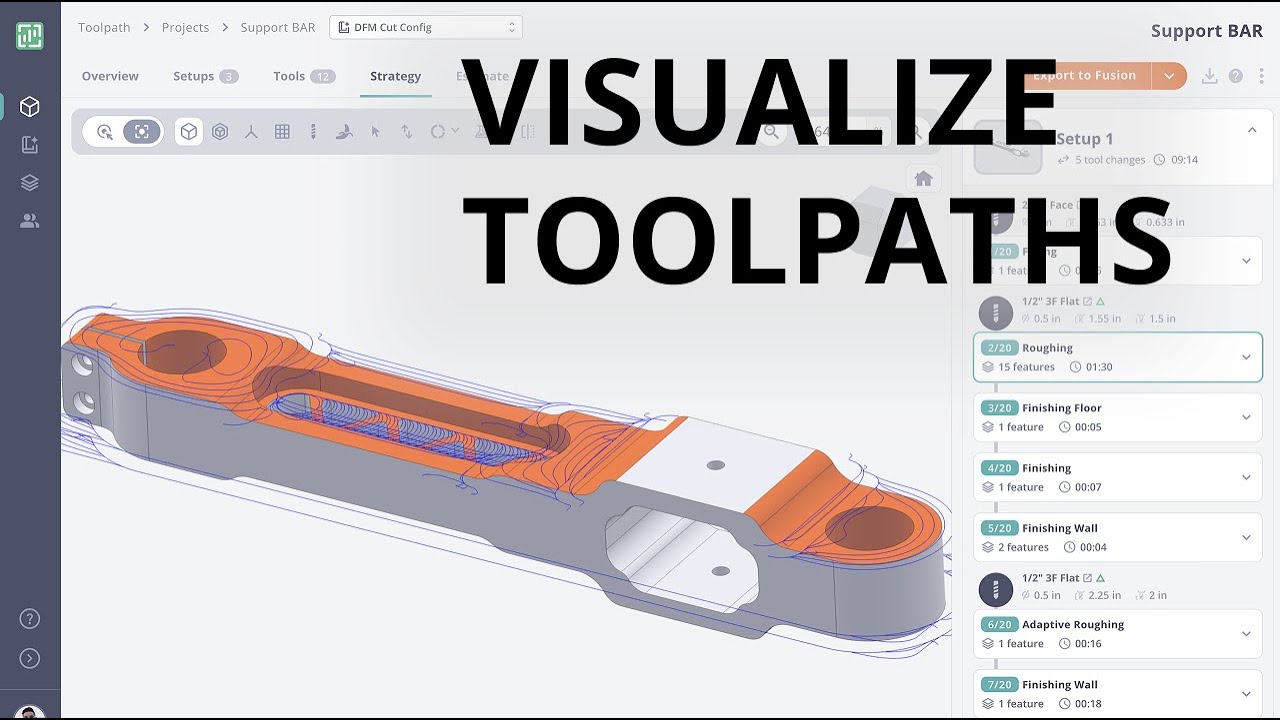Enable the fit-to-frame mode toggle
1280x720 pixels.
(x=142, y=132)
